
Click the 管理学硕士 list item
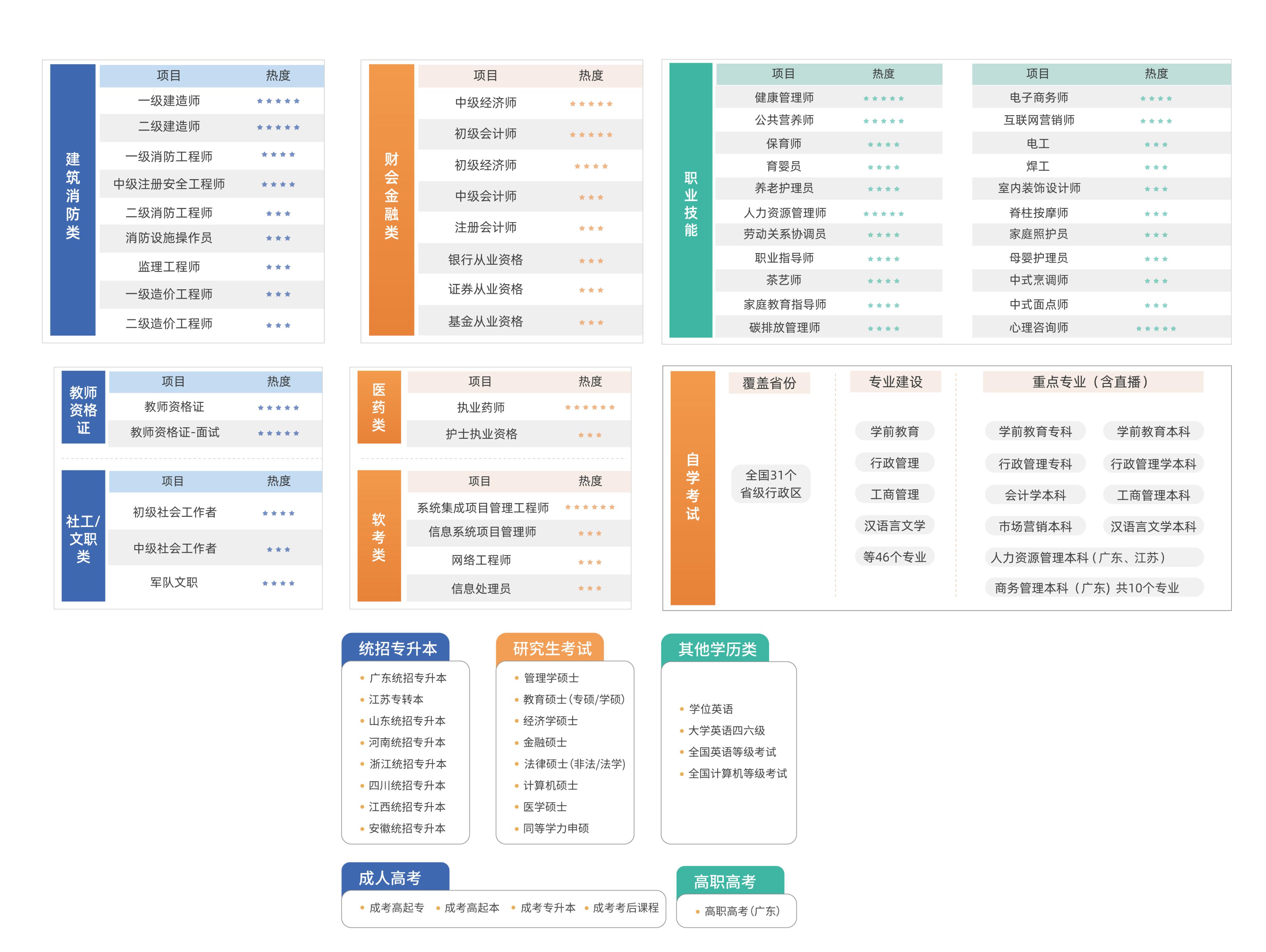coord(550,678)
